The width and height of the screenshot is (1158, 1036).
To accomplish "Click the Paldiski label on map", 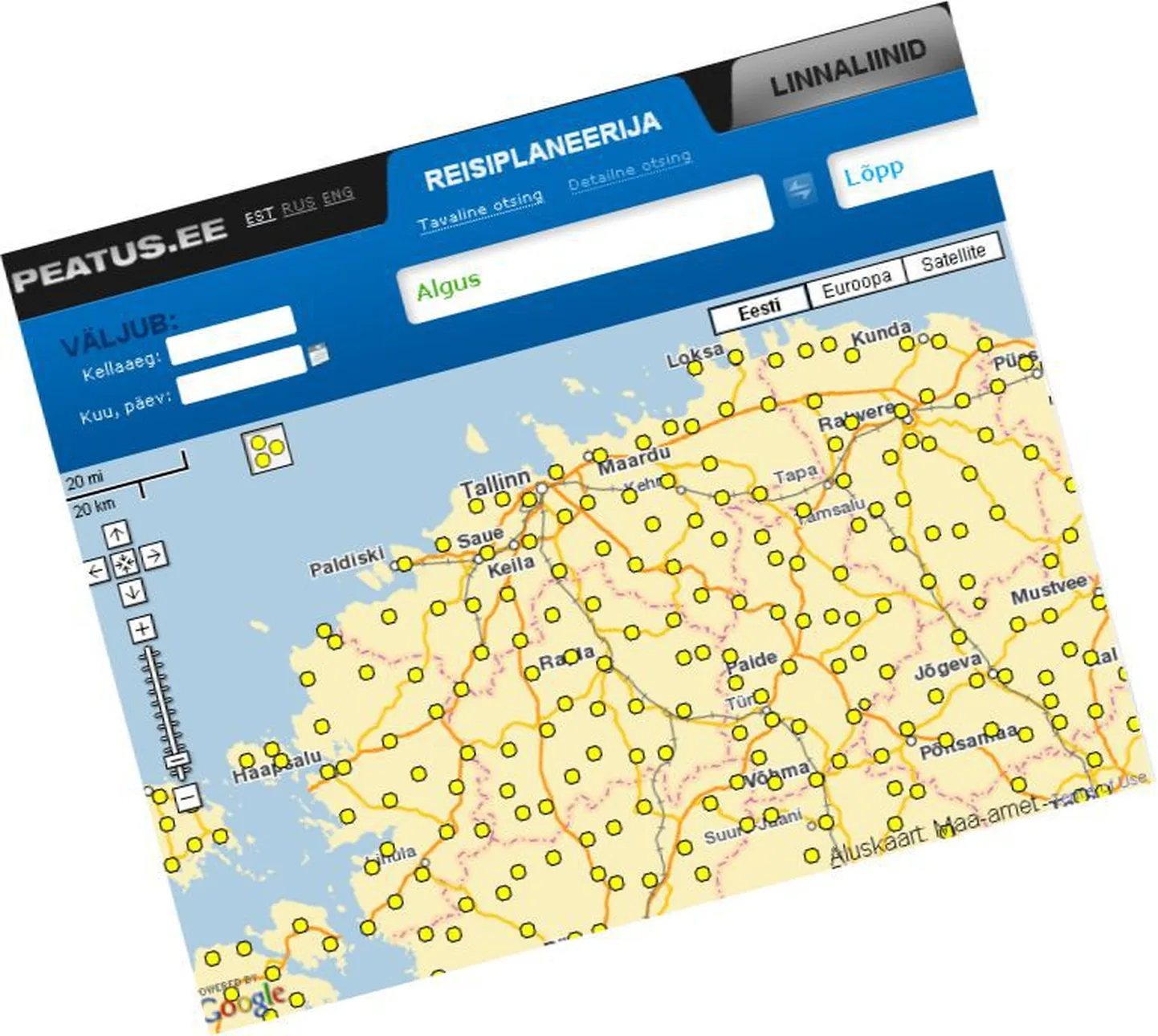I will [x=347, y=561].
